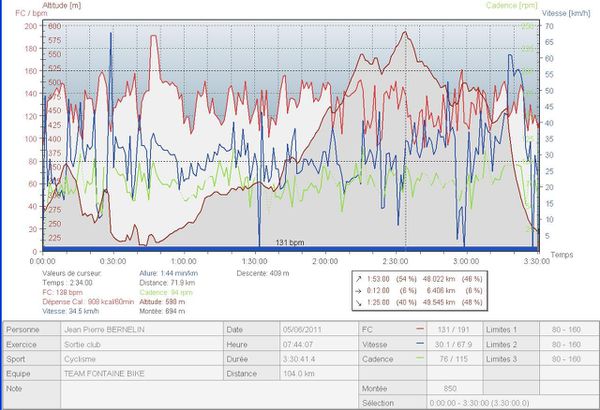Click the '80 - 160' value beside Limites 3
Screen dimensions: 600x410
coord(566,359)
